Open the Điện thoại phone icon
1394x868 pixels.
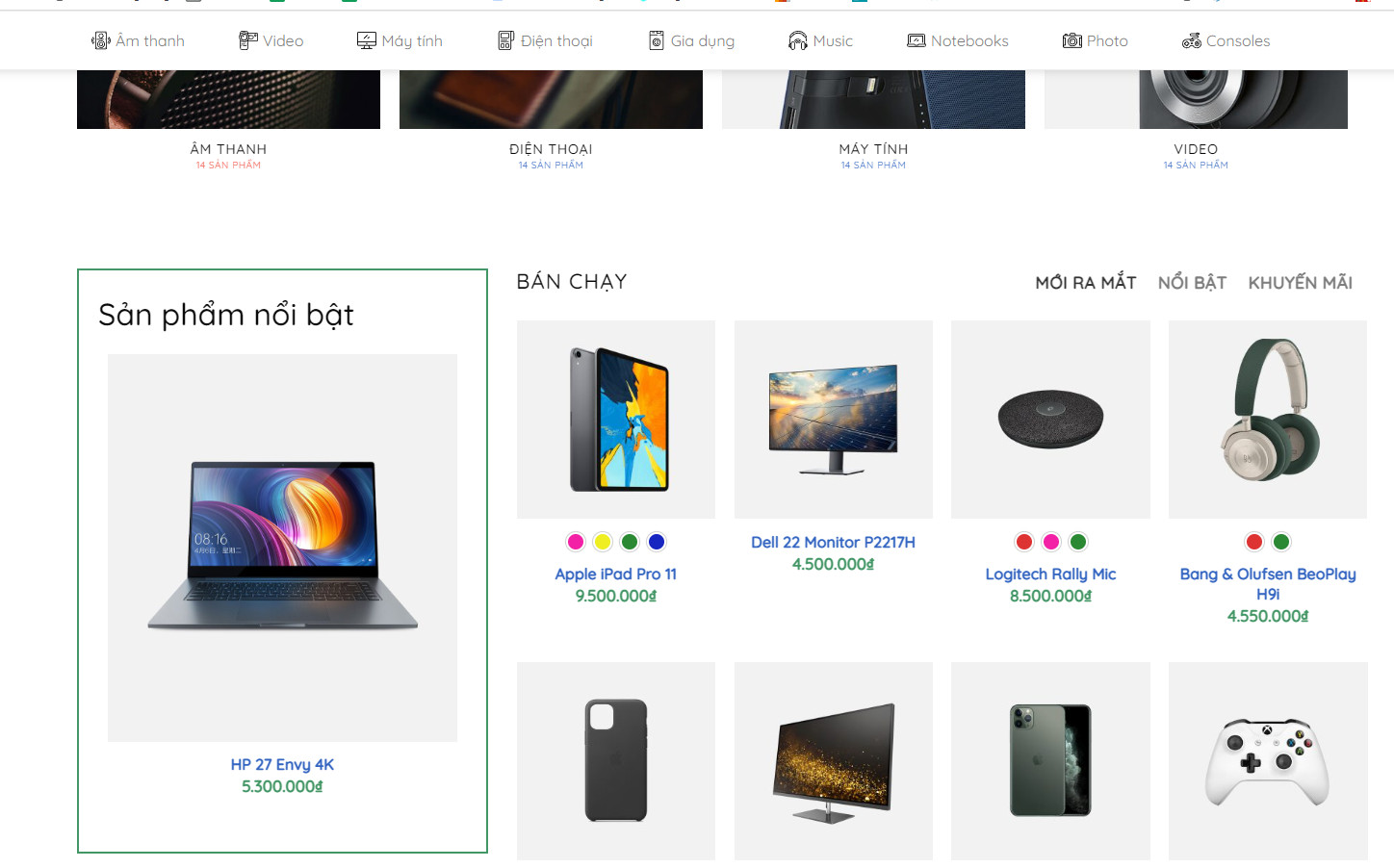(504, 40)
